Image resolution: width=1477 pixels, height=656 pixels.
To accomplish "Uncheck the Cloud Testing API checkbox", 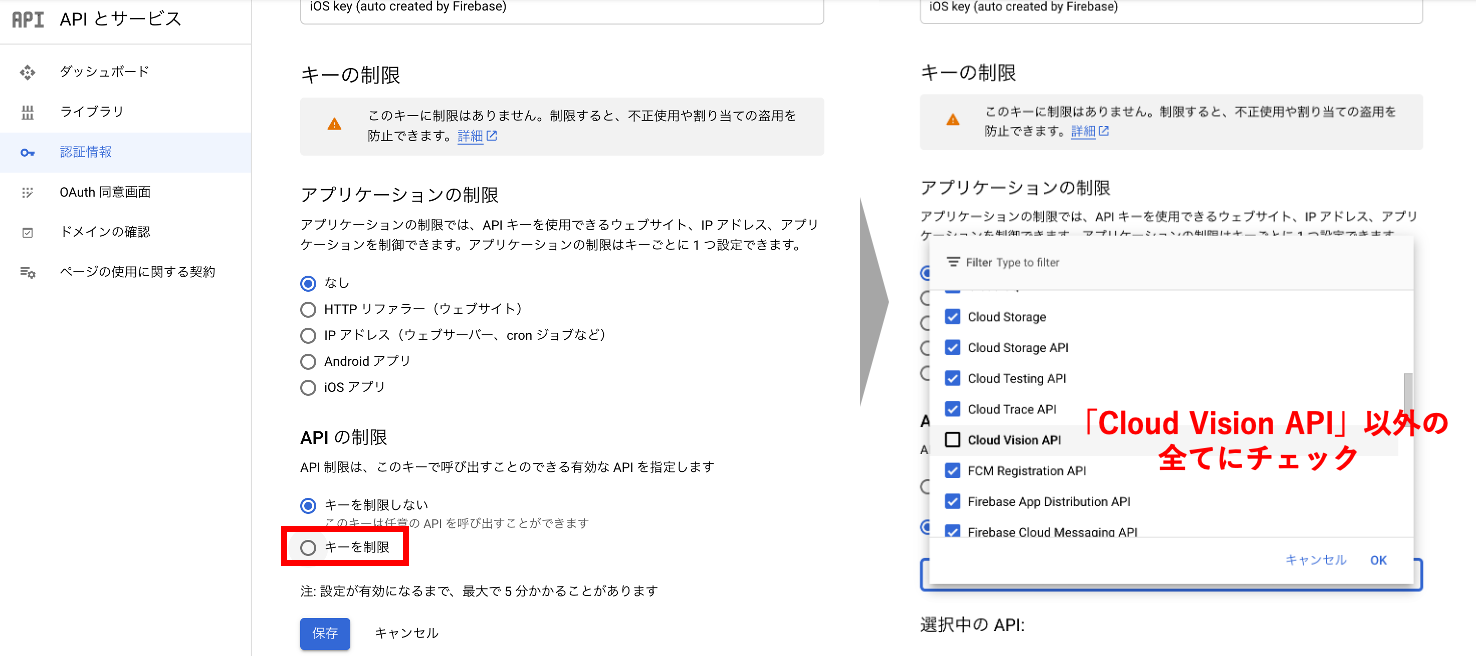I will (952, 379).
